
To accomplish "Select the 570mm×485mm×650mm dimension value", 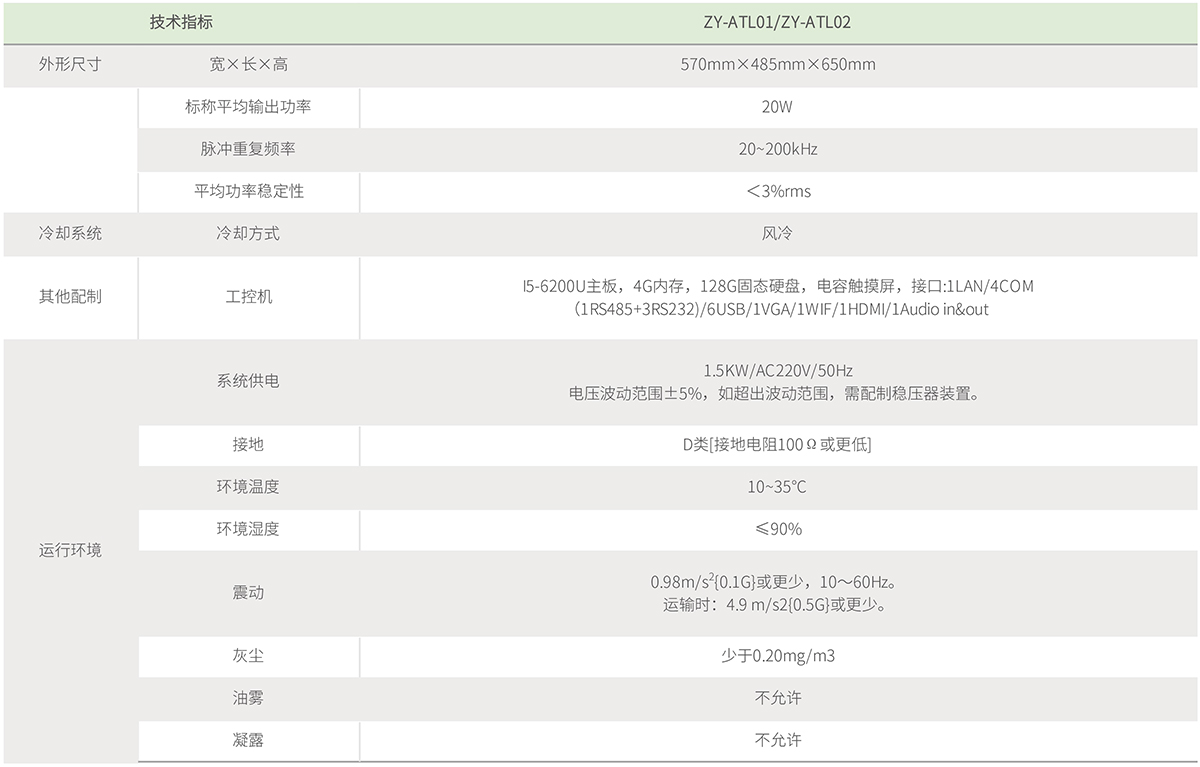I will pos(778,64).
